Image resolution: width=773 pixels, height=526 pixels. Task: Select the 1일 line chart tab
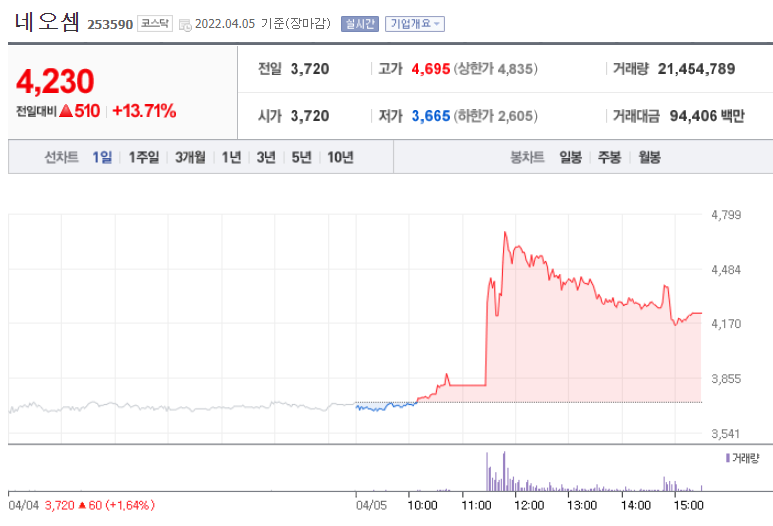tap(102, 157)
